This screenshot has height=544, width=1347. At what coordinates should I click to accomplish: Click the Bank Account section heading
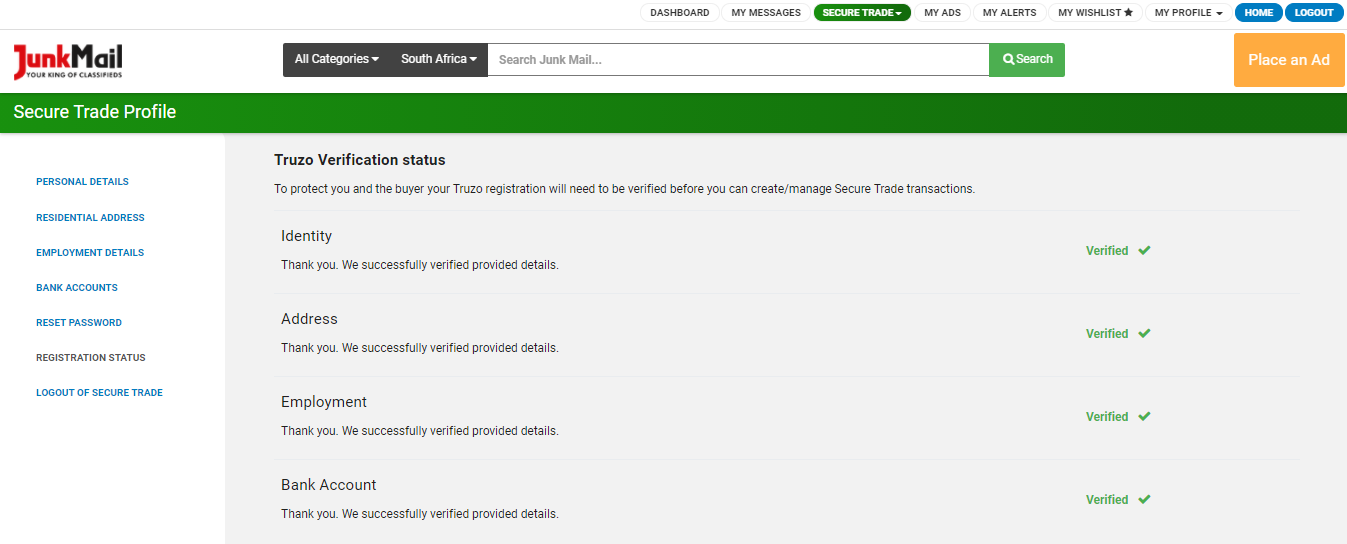pos(329,485)
